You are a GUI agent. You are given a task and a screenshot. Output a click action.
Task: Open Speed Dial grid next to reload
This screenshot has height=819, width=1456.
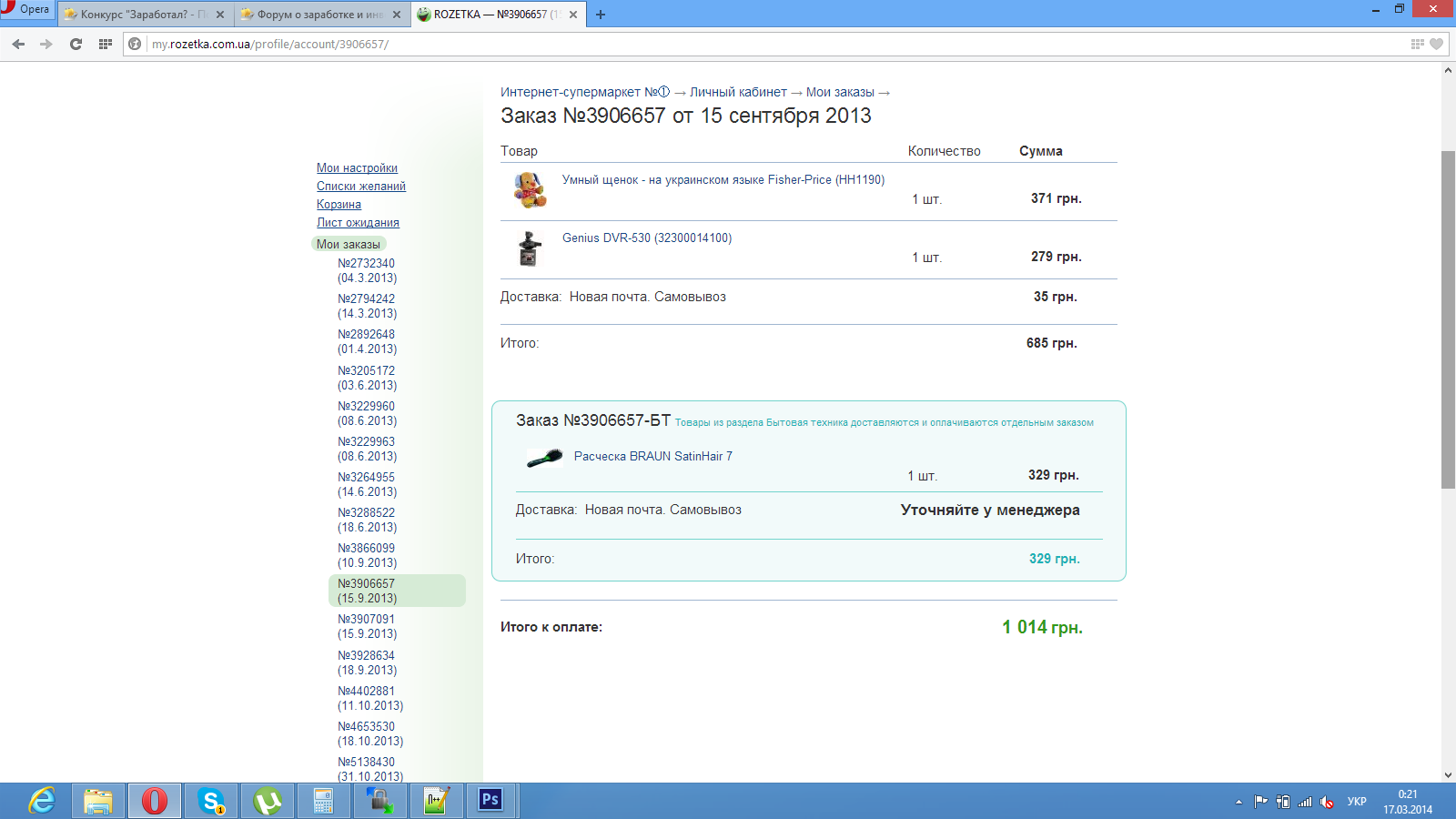[106, 44]
